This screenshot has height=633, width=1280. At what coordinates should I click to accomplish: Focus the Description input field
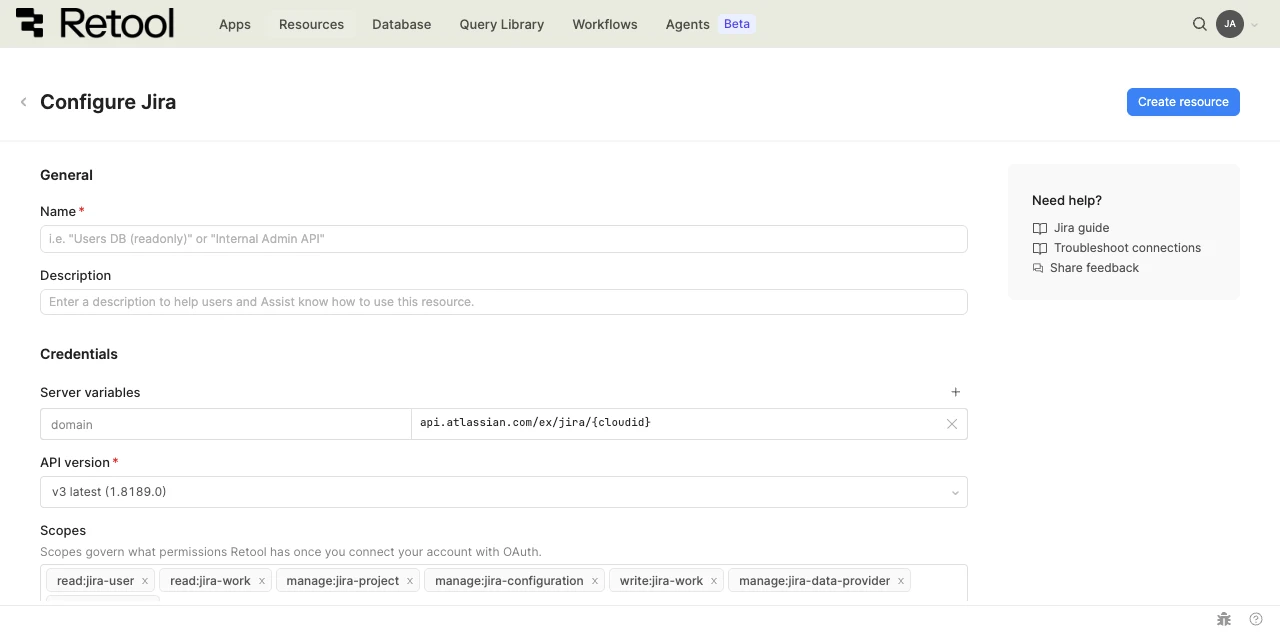click(x=504, y=302)
